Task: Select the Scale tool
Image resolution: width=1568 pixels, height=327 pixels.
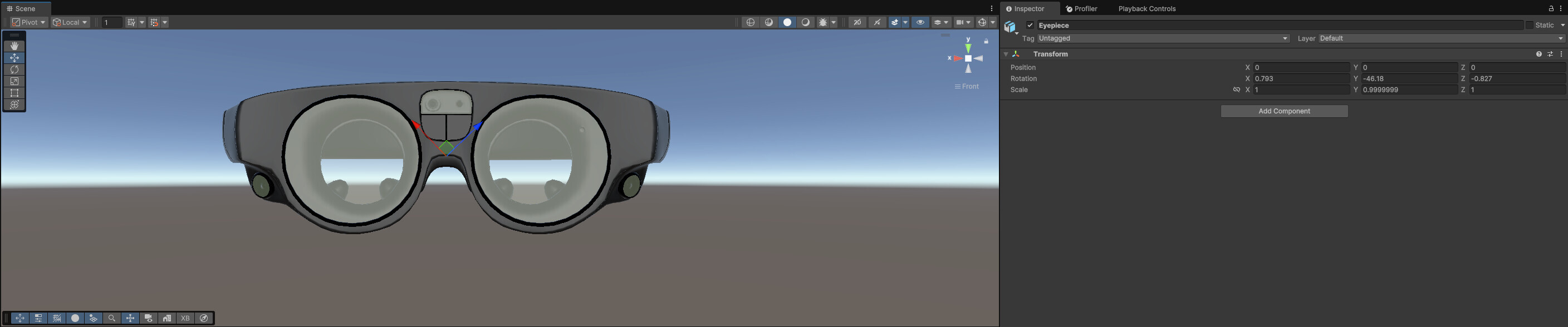Action: [x=14, y=81]
